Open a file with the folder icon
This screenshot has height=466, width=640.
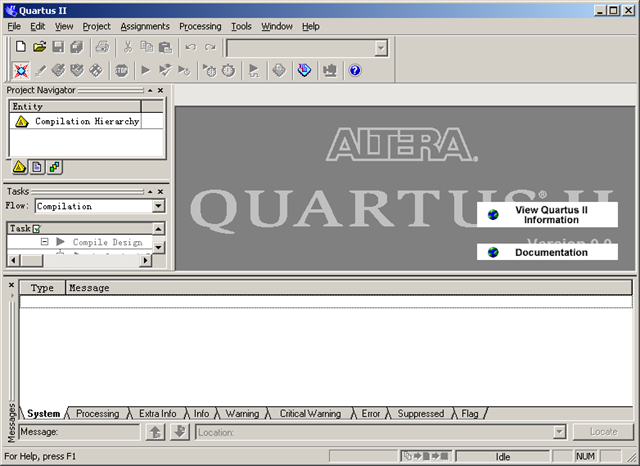click(x=40, y=47)
